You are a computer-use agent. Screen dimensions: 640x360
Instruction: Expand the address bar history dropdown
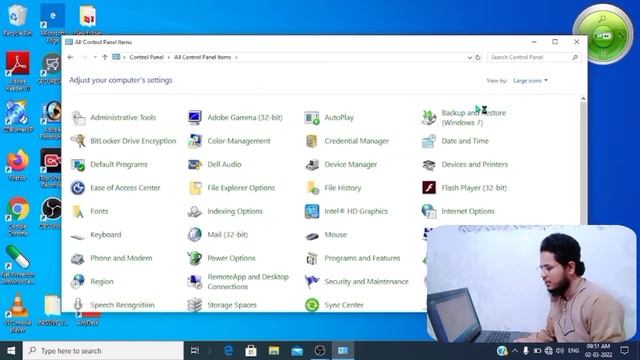469,58
